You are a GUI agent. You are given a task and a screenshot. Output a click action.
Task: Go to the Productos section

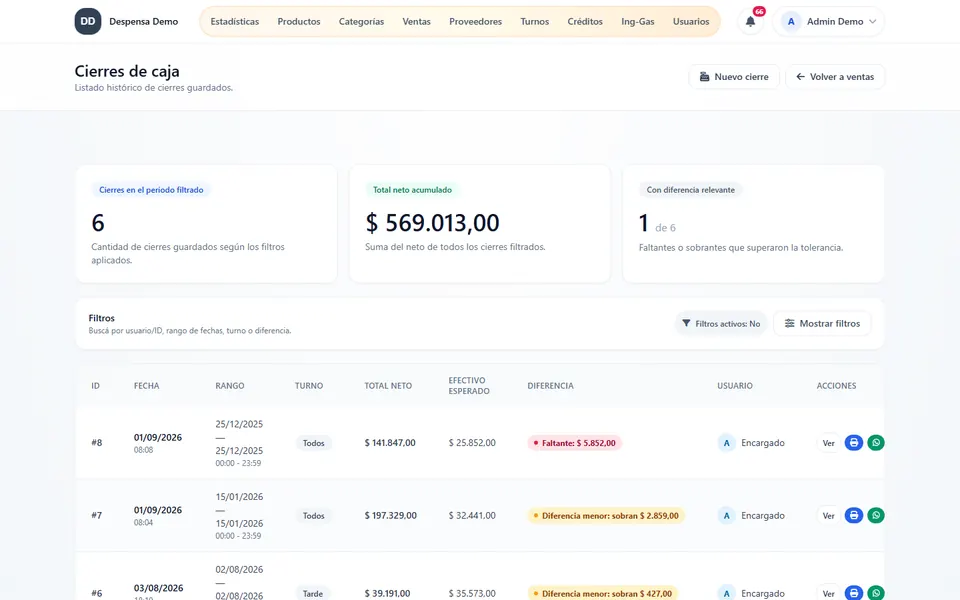tap(299, 21)
